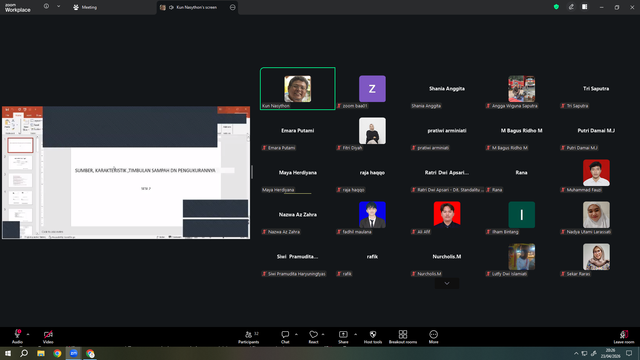Screen dimensions: 640x360
Task: Show hidden system tray icons
Action: click(576, 353)
